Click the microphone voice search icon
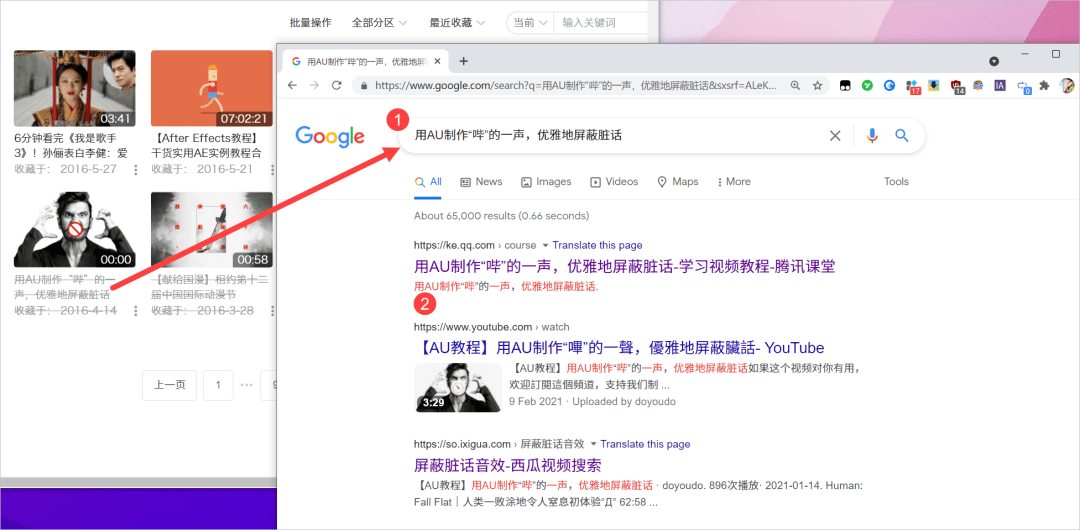1080x530 pixels. pyautogui.click(x=872, y=136)
